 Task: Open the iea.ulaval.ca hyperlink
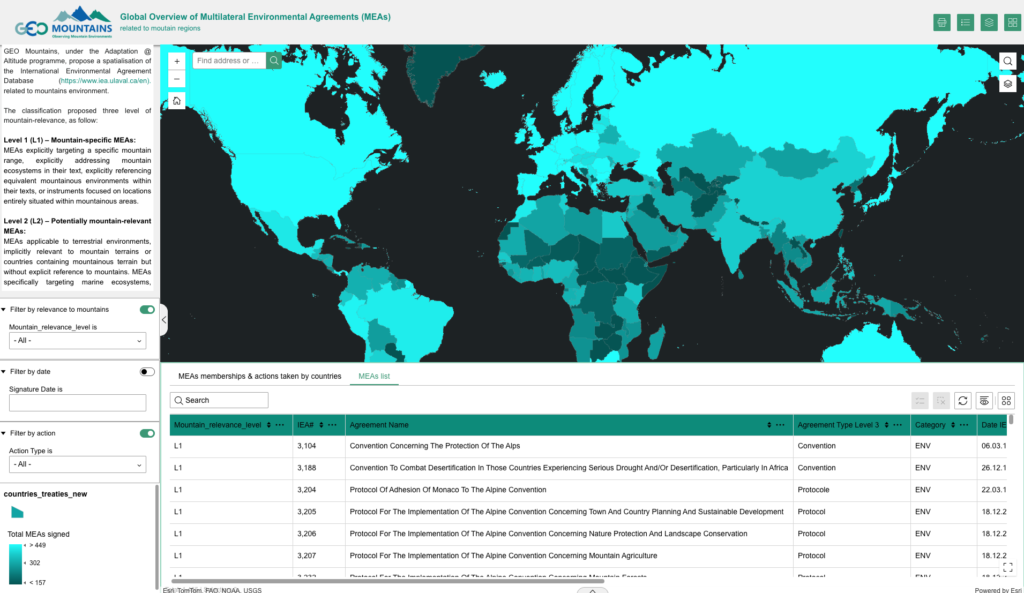(x=110, y=80)
